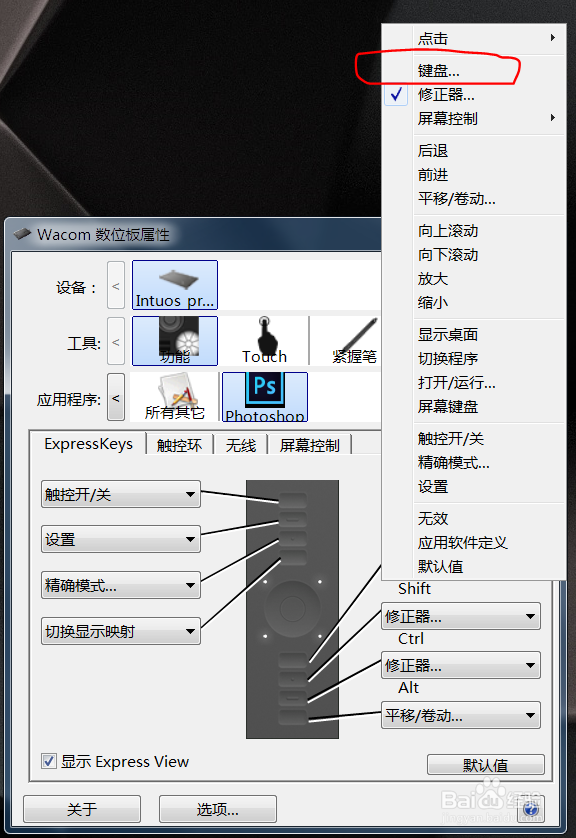576x838 pixels.
Task: Select 显示桌面 menu item
Action: coord(474,334)
